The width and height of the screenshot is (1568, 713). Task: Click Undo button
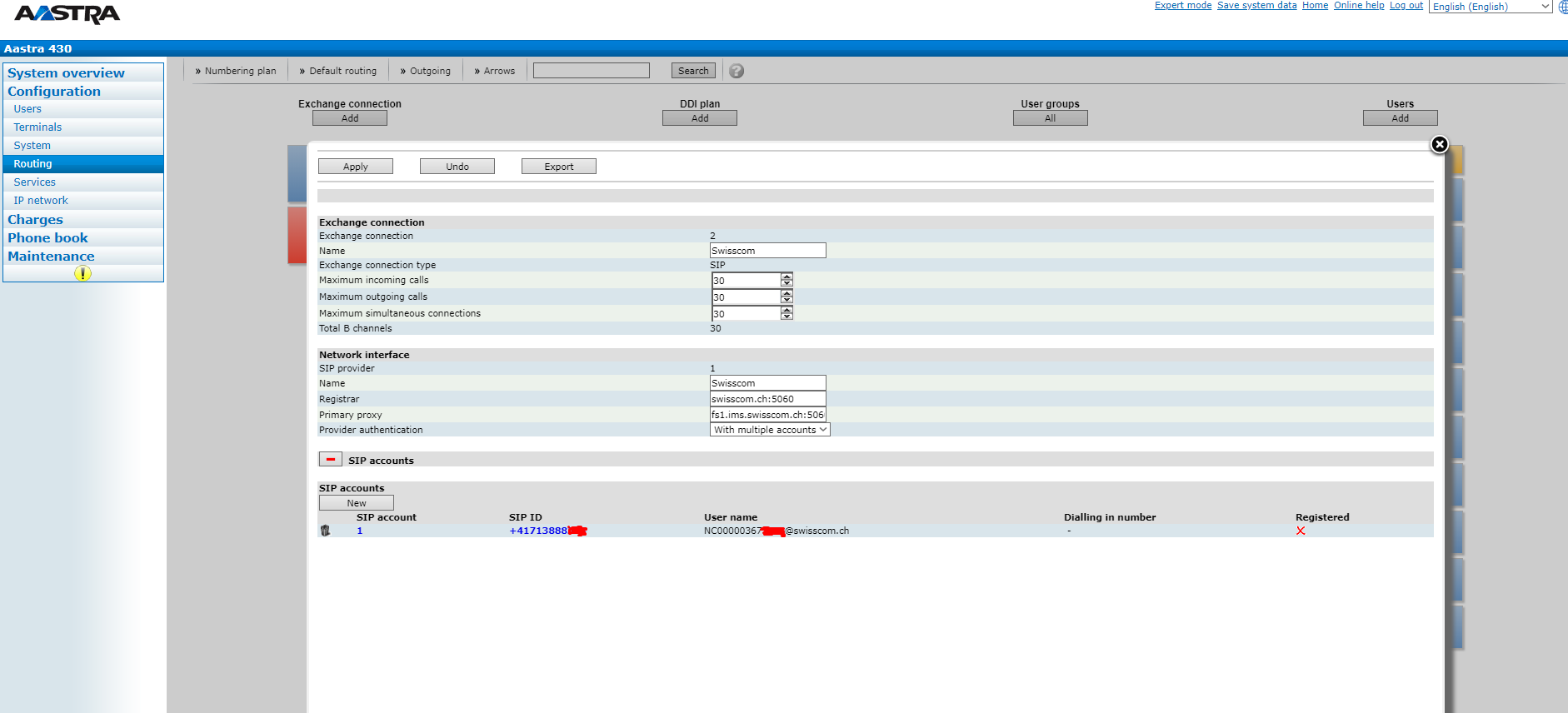457,167
